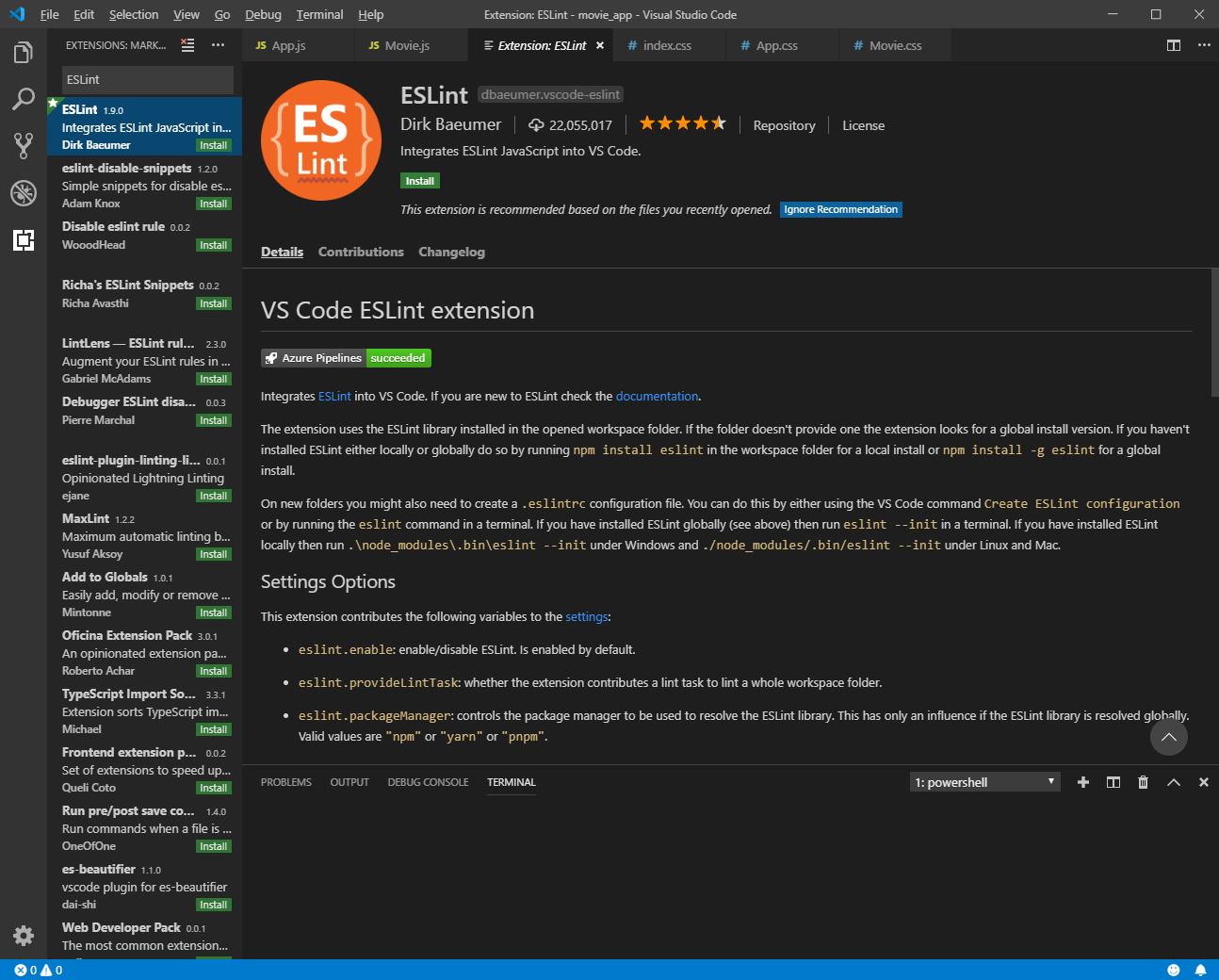The width and height of the screenshot is (1219, 980).
Task: Open the settings link in Settings Options
Action: pos(586,616)
